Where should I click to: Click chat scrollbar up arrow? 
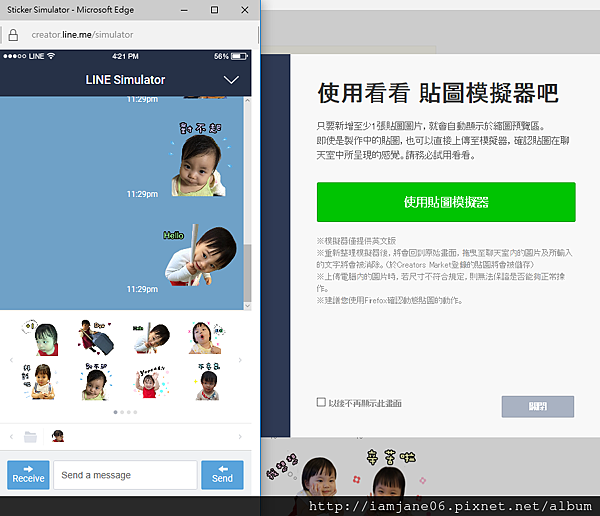247,100
